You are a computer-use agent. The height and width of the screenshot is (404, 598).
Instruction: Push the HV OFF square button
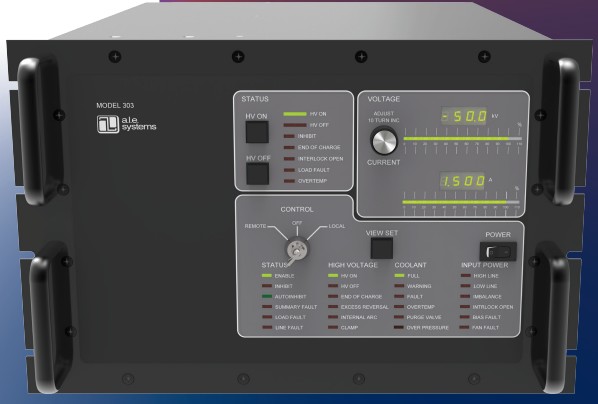pos(257,174)
